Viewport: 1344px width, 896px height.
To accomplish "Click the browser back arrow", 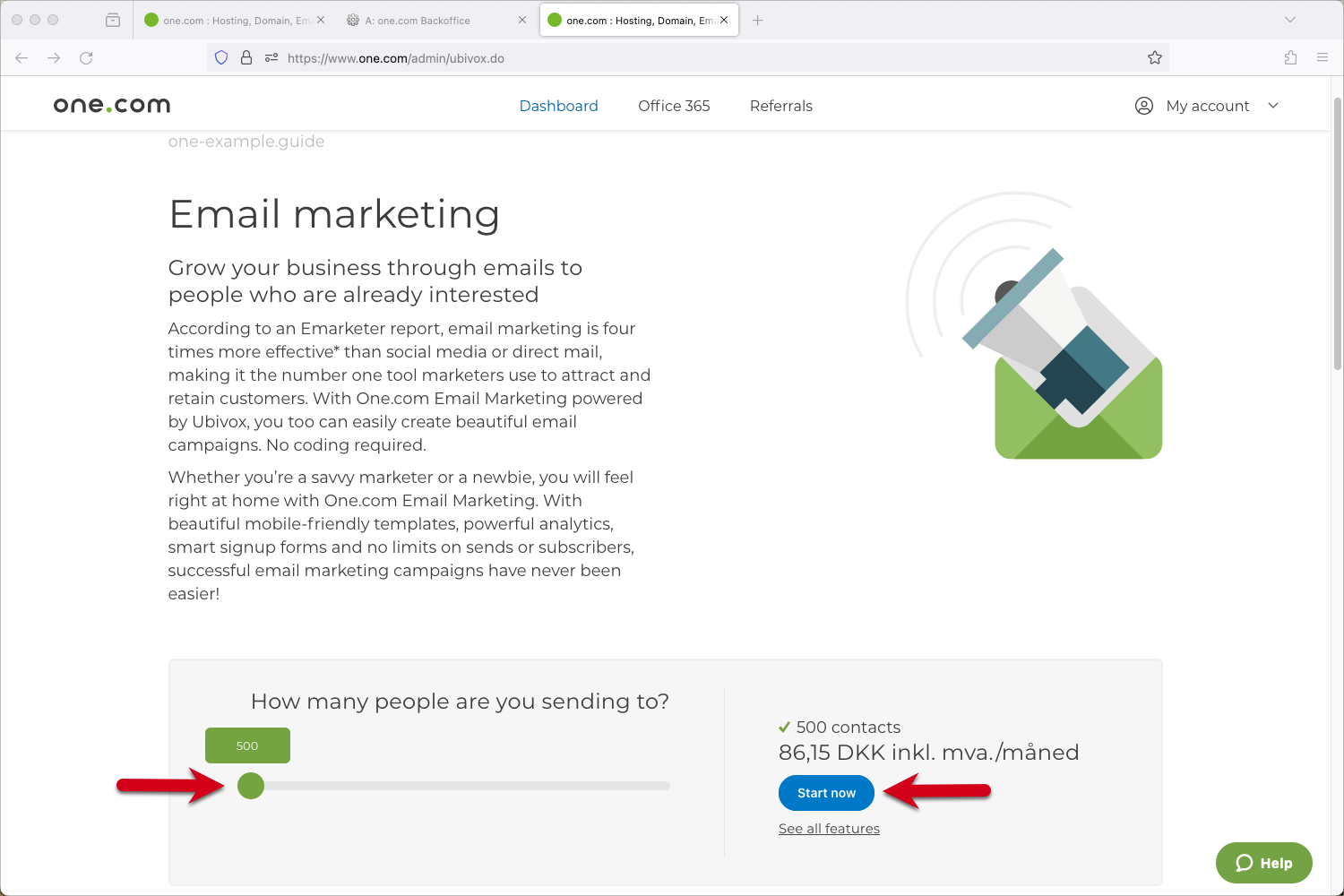I will click(21, 57).
